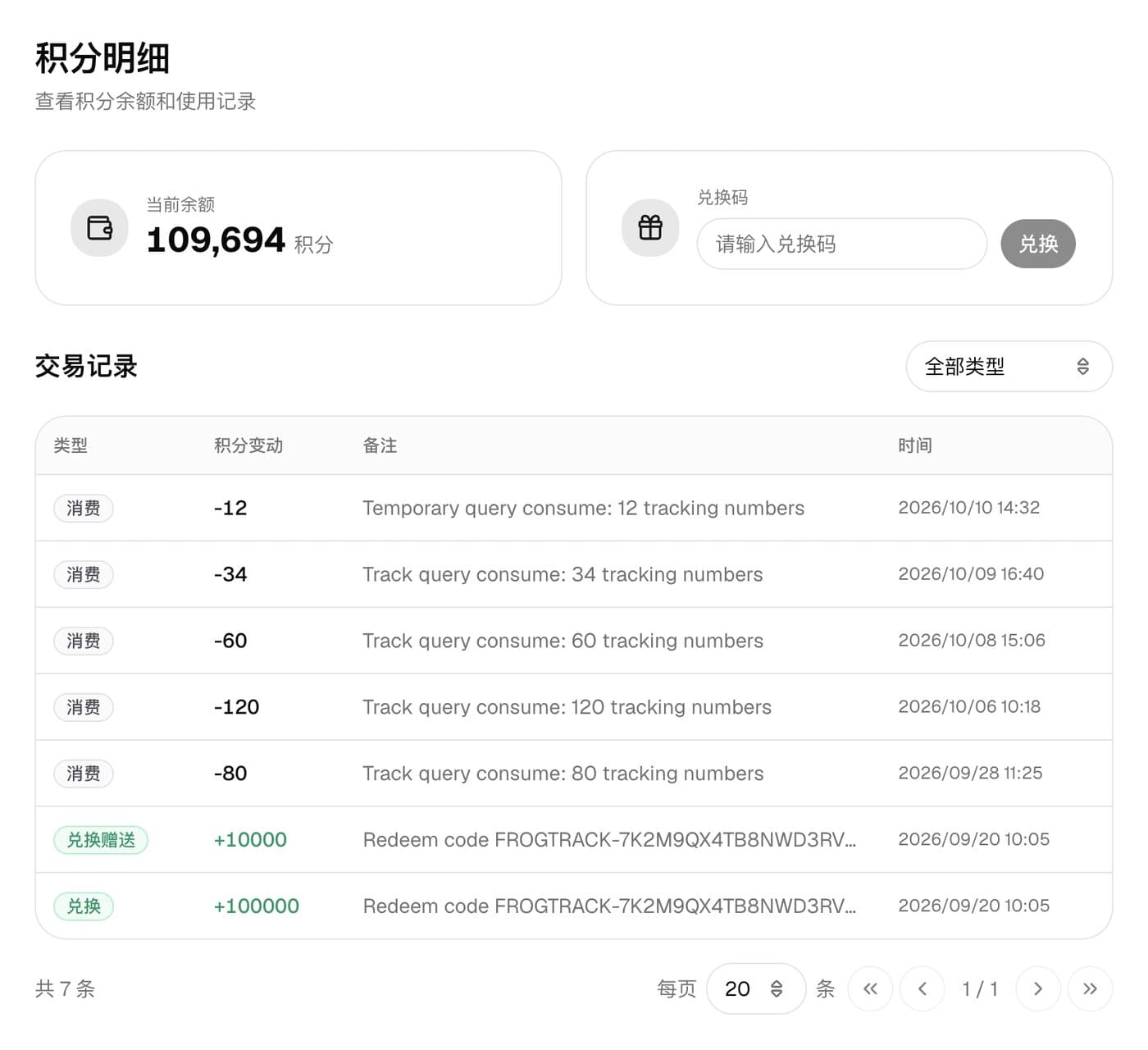Click the 积分明细 page title
The height and width of the screenshot is (1050, 1148).
[x=102, y=58]
